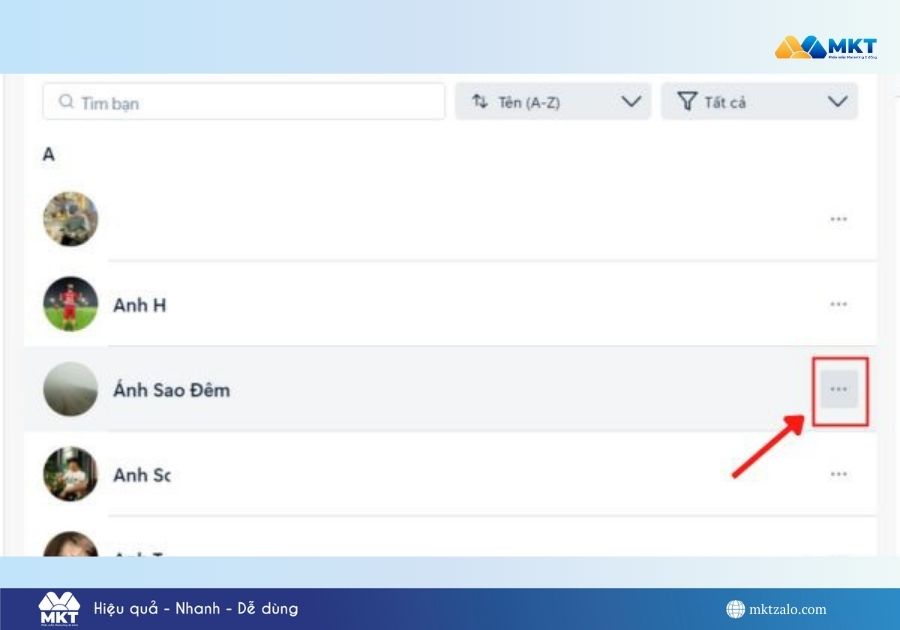Open the options menu for Ánh Sao Đêm
Image resolution: width=900 pixels, height=630 pixels.
tap(839, 389)
